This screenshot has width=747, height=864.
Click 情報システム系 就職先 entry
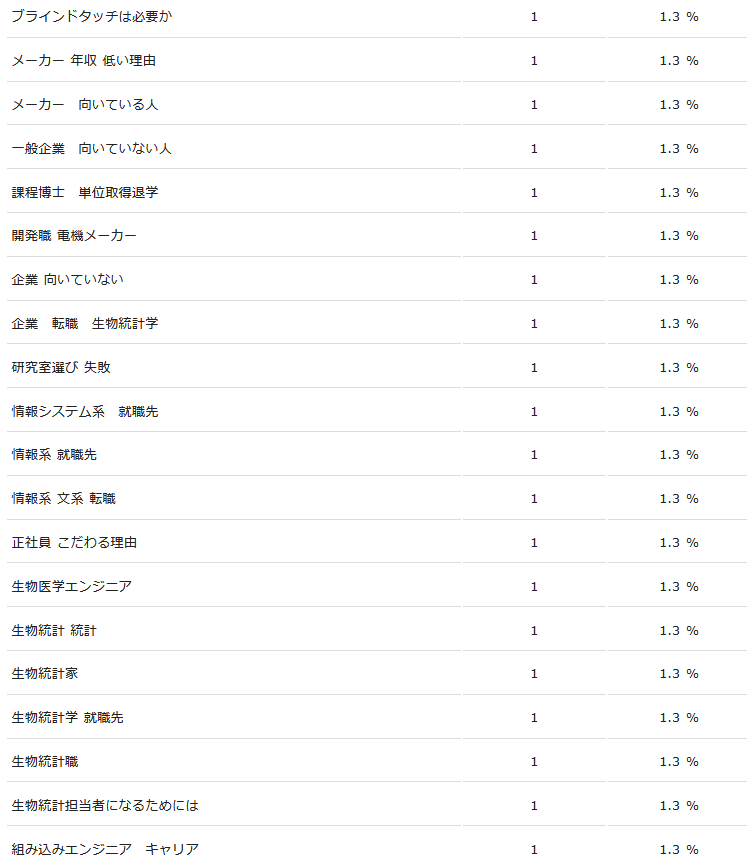(85, 412)
